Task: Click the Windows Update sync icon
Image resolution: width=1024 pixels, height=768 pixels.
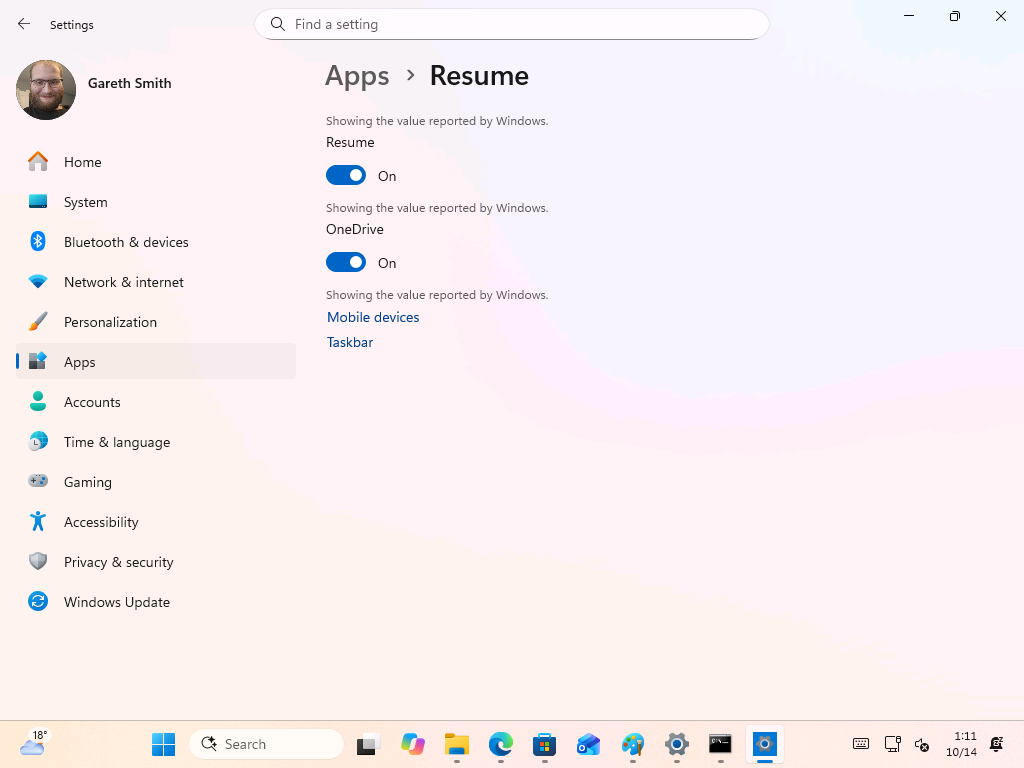Action: point(38,601)
